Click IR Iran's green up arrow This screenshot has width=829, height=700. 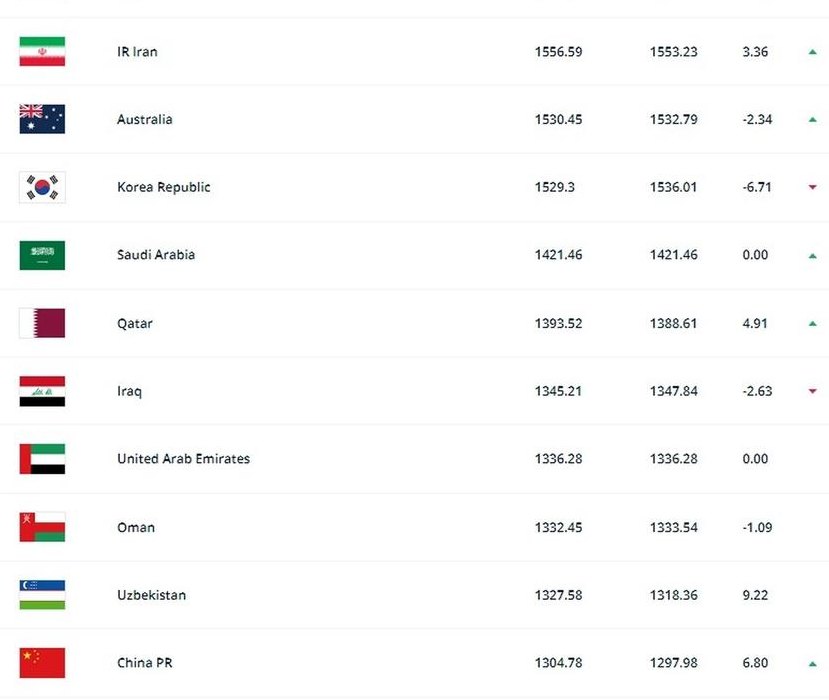[813, 52]
